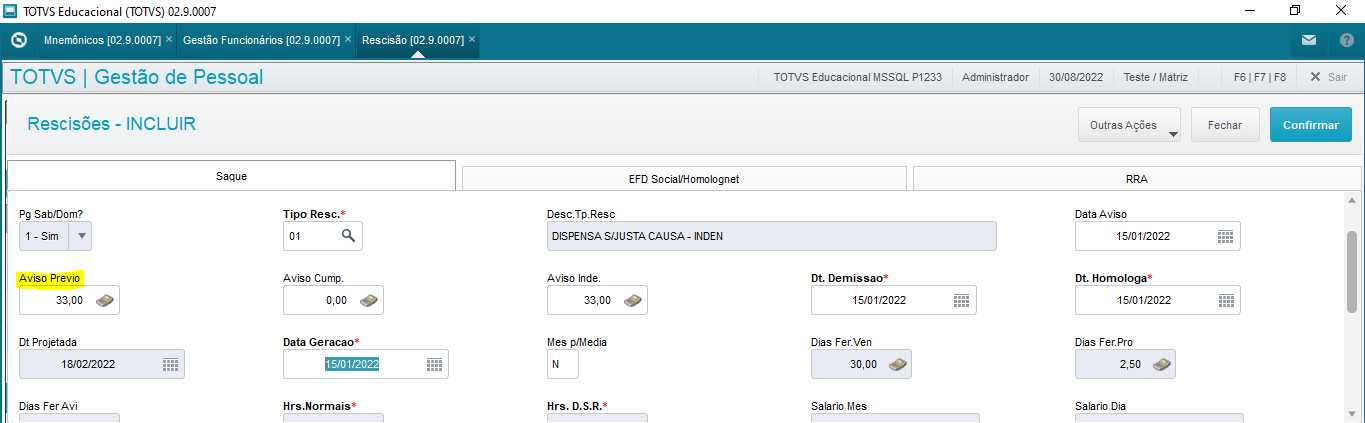1365x423 pixels.
Task: Open the mail envelope notifications icon
Action: point(1309,40)
